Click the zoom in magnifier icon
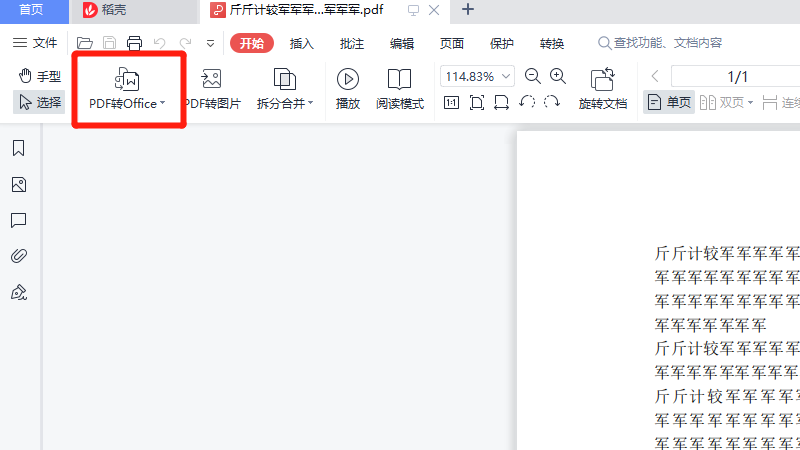Viewport: 800px width, 450px height. 558,76
